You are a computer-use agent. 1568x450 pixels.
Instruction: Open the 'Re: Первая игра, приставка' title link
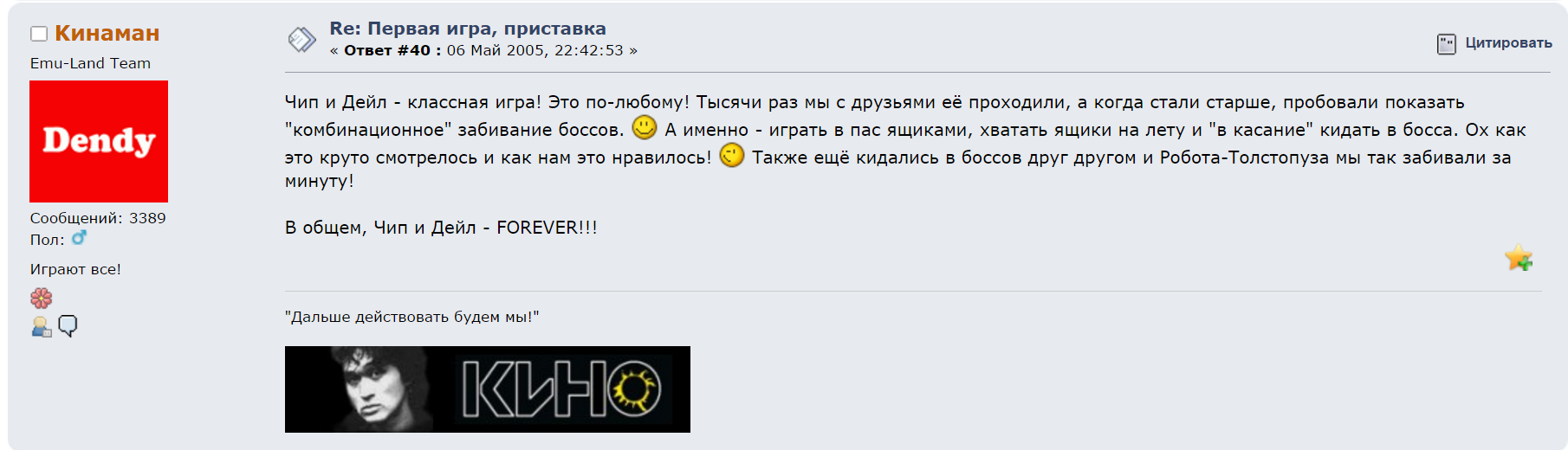[x=468, y=29]
